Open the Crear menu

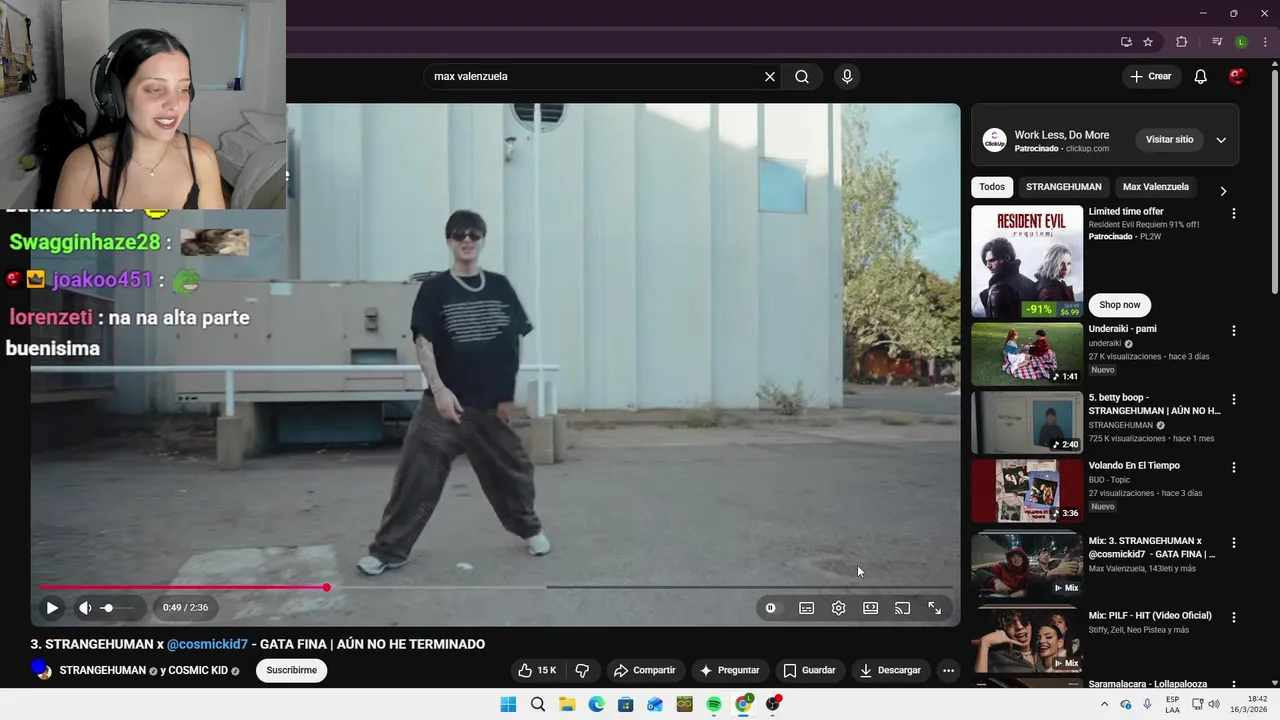click(x=1150, y=76)
